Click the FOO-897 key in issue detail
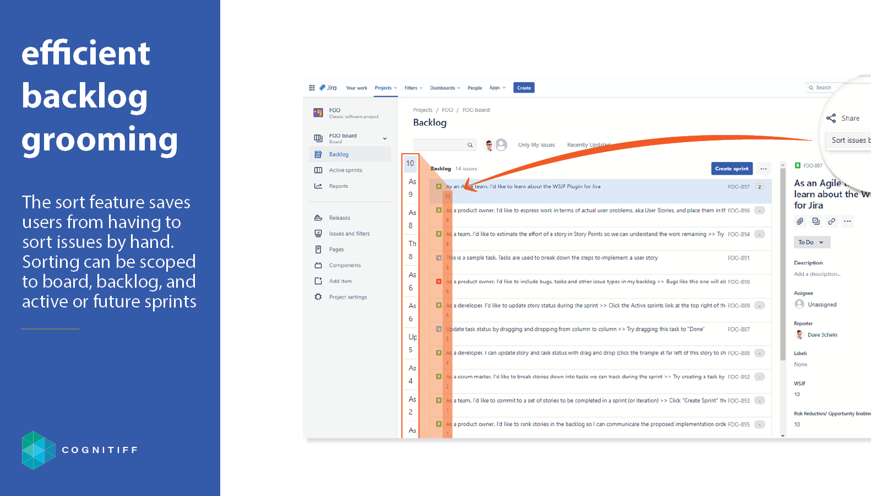Image resolution: width=871 pixels, height=496 pixels. 813,166
